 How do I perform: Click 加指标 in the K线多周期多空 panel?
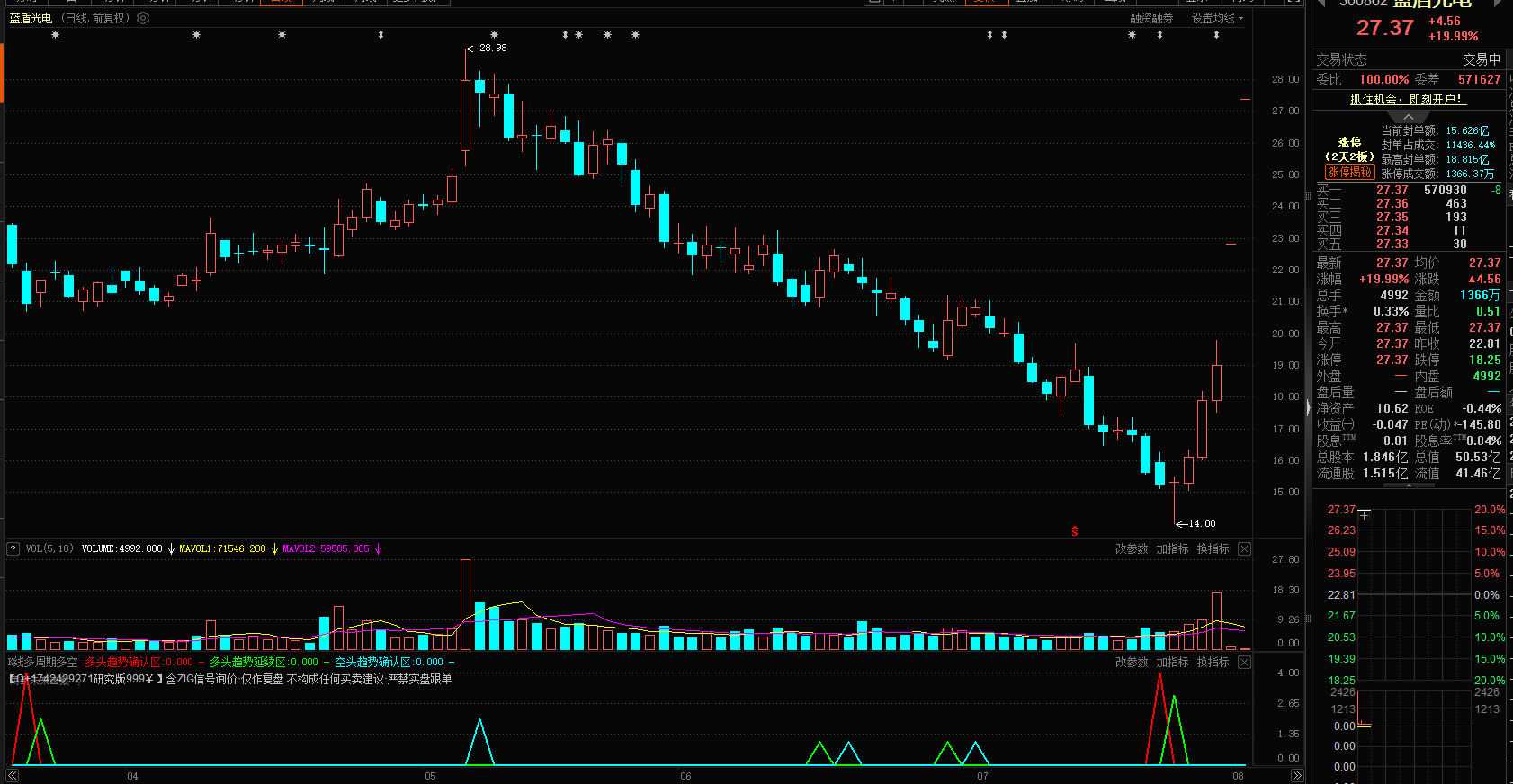pyautogui.click(x=1172, y=662)
